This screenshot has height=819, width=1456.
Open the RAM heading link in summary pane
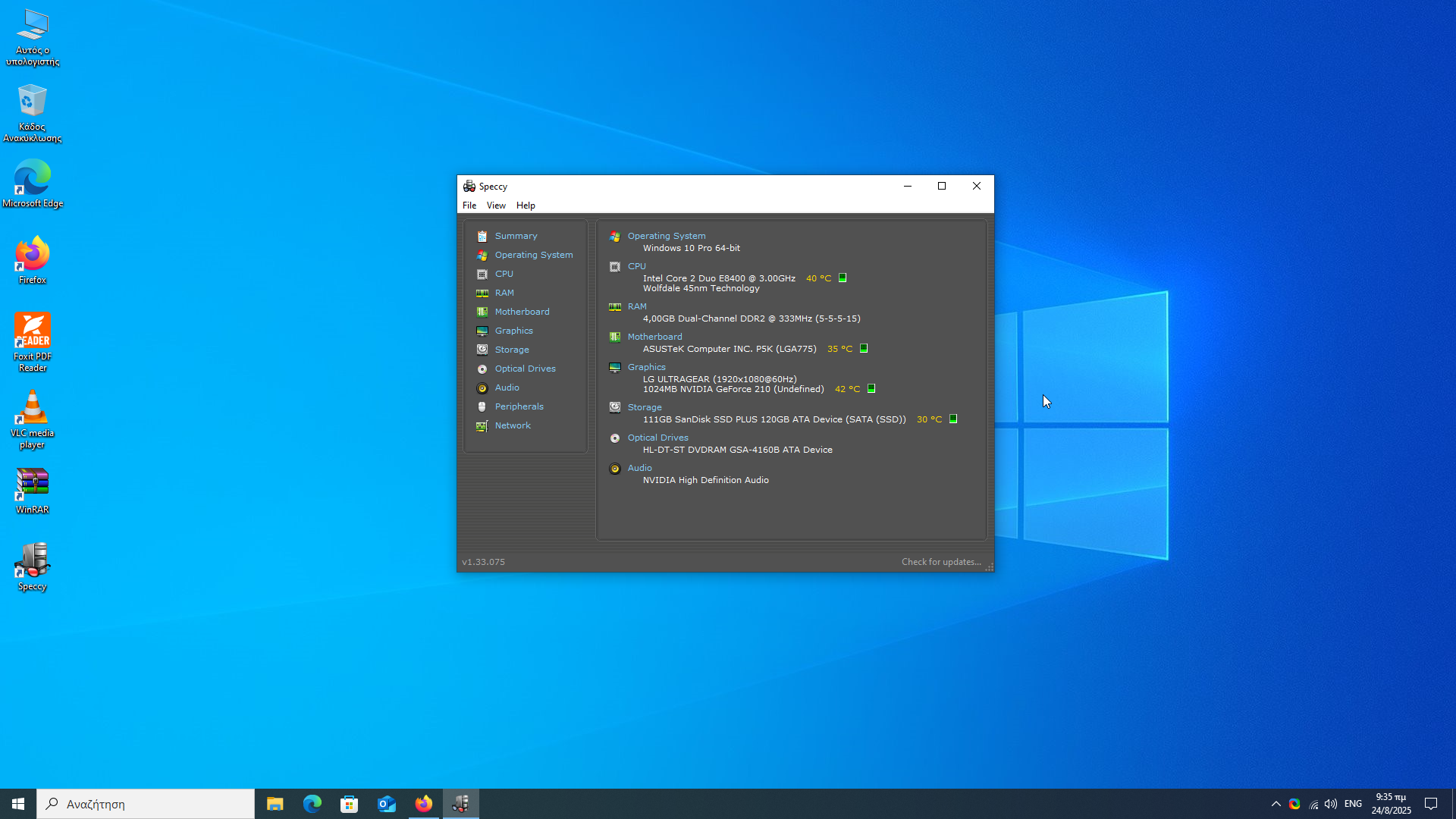tap(637, 306)
